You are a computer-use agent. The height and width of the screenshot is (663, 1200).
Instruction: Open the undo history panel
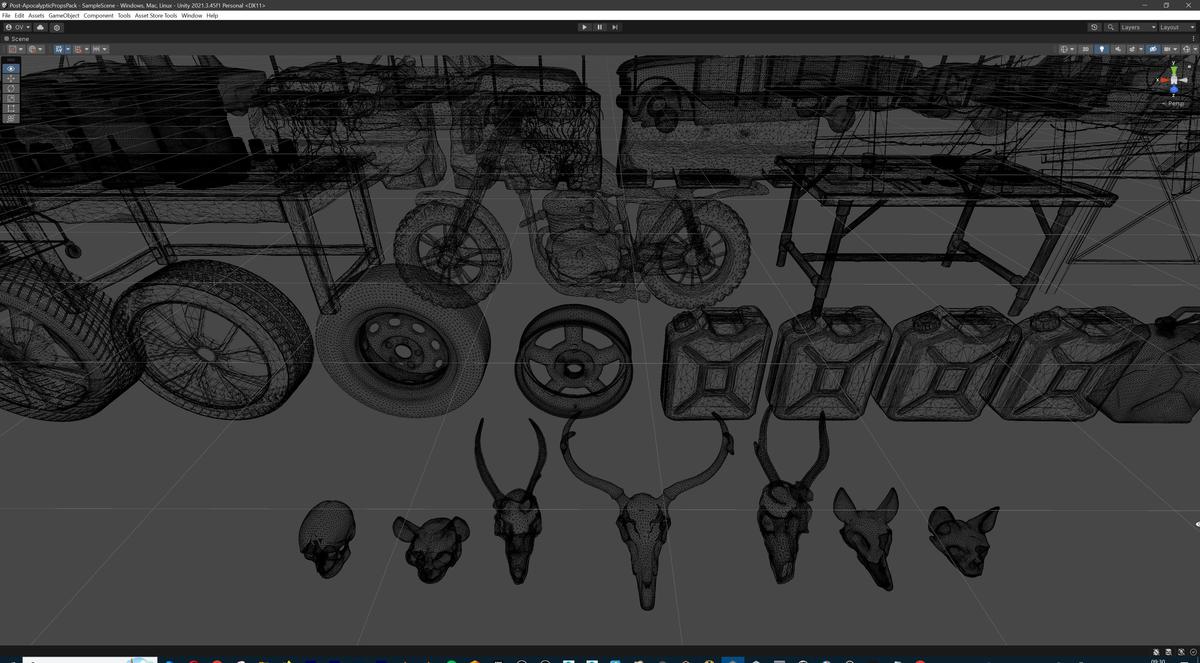1094,27
